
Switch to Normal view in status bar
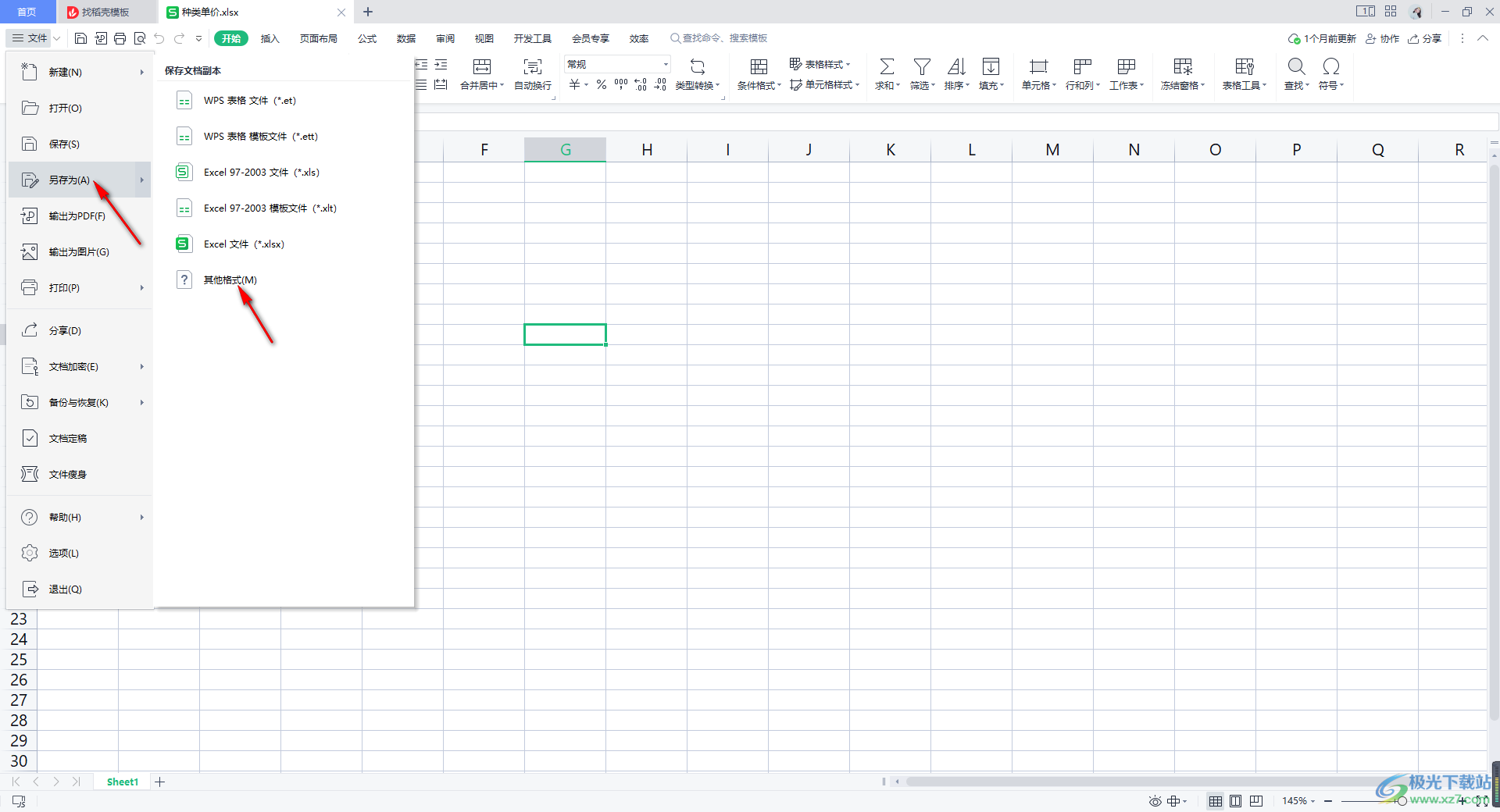(x=1216, y=801)
